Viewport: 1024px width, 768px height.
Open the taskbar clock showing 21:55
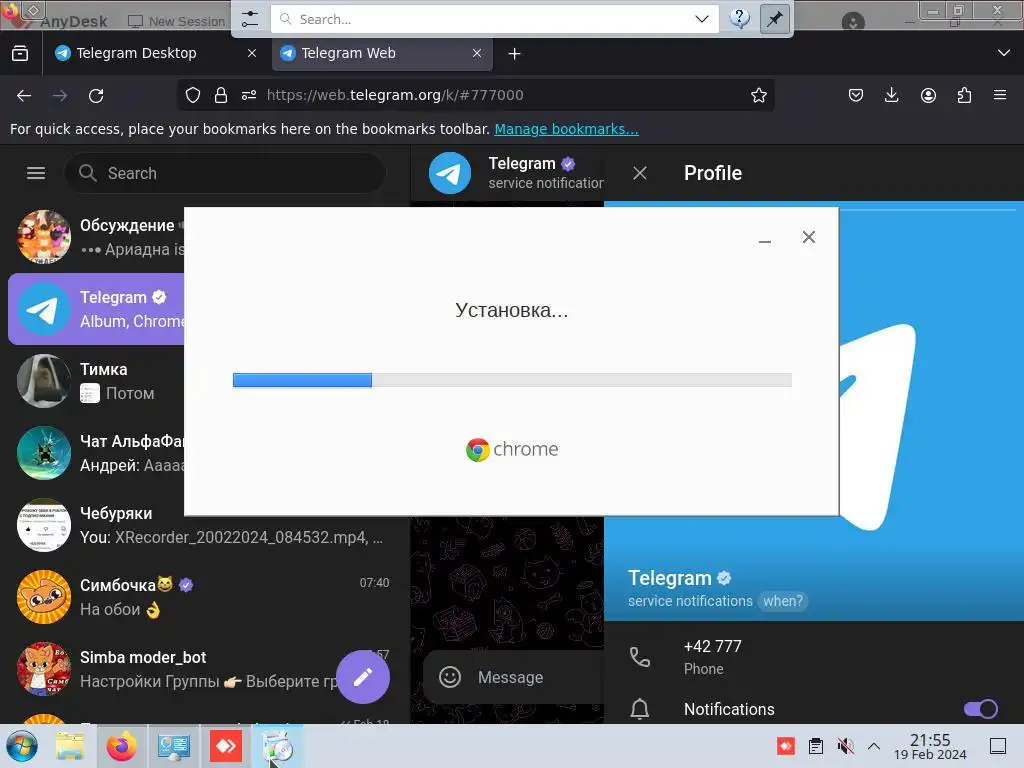point(930,746)
